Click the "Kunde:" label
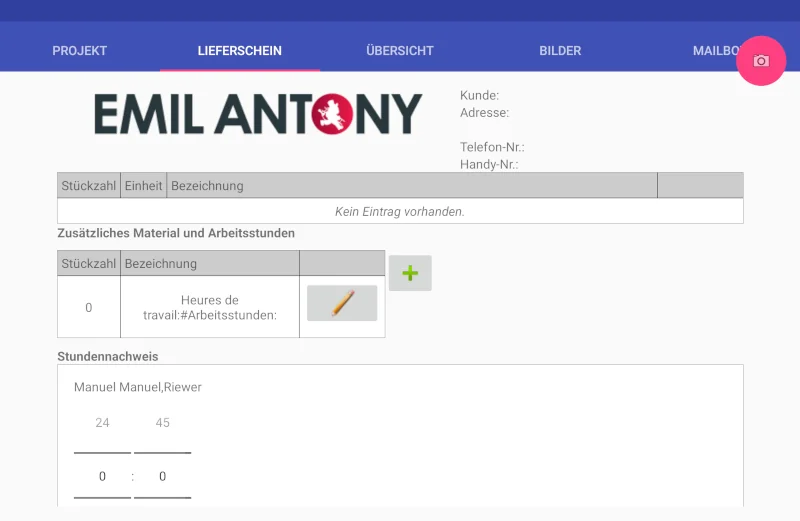Screen dimensions: 800x521 [480, 95]
